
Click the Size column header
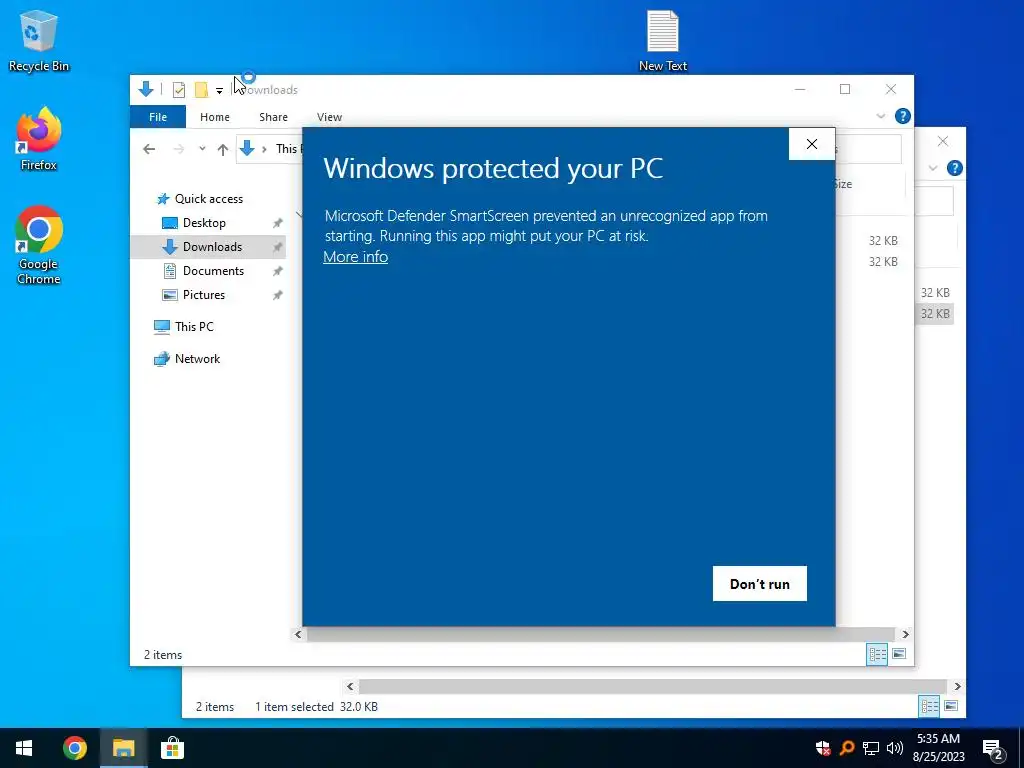843,184
